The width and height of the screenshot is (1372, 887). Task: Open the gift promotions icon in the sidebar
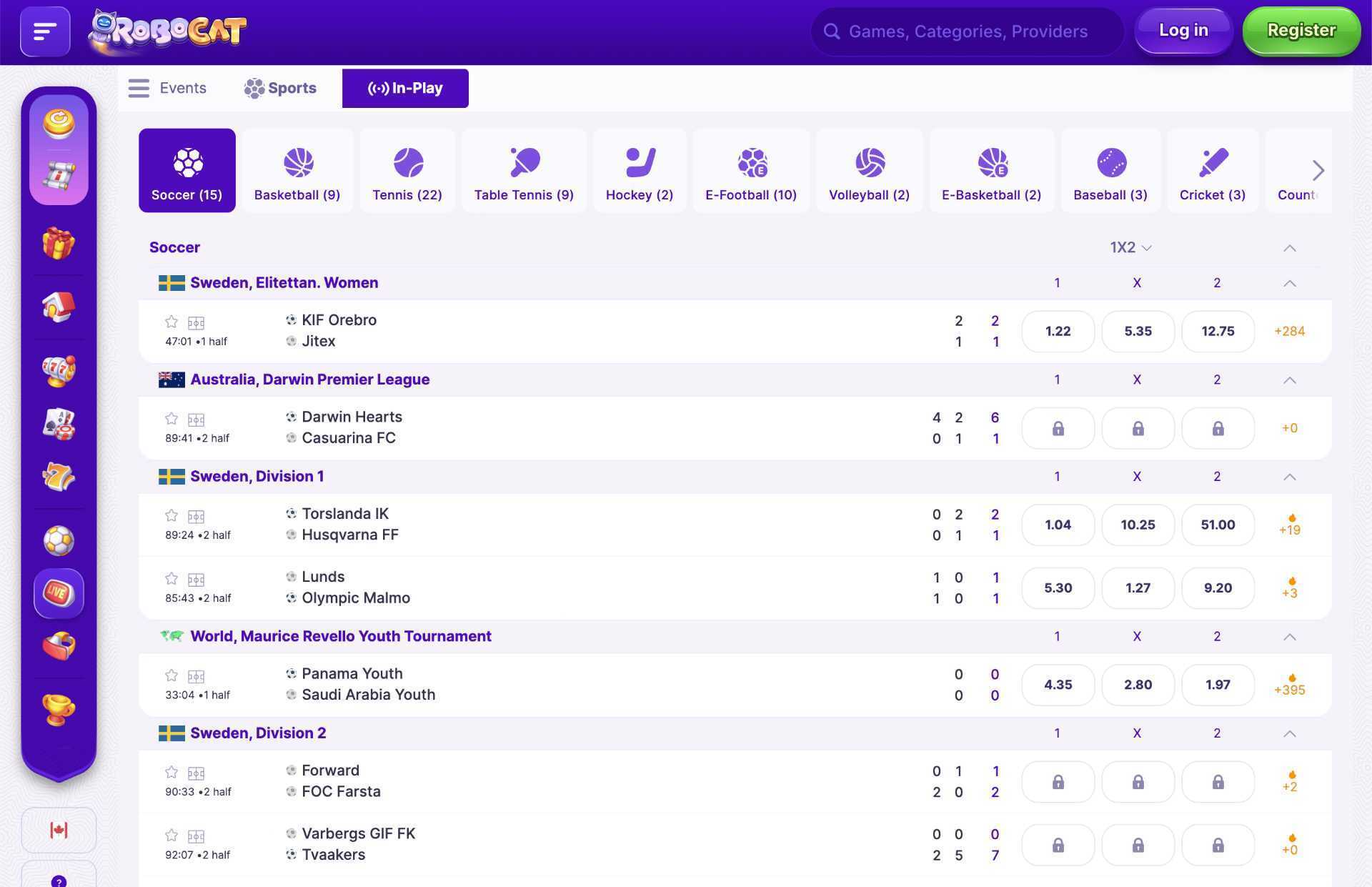59,243
